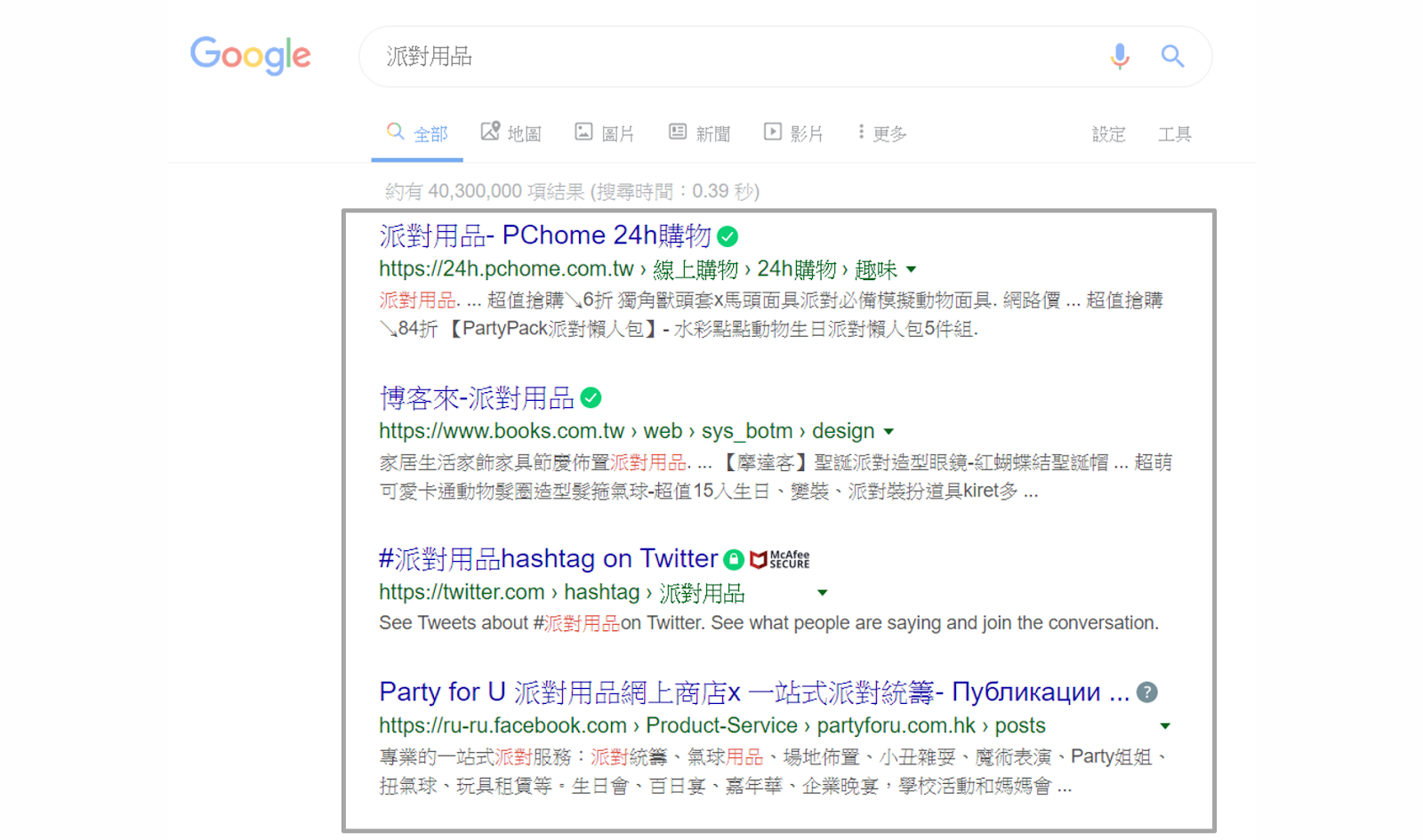The height and width of the screenshot is (840, 1423).
Task: Click McAfee SECURE badge
Action: (780, 560)
